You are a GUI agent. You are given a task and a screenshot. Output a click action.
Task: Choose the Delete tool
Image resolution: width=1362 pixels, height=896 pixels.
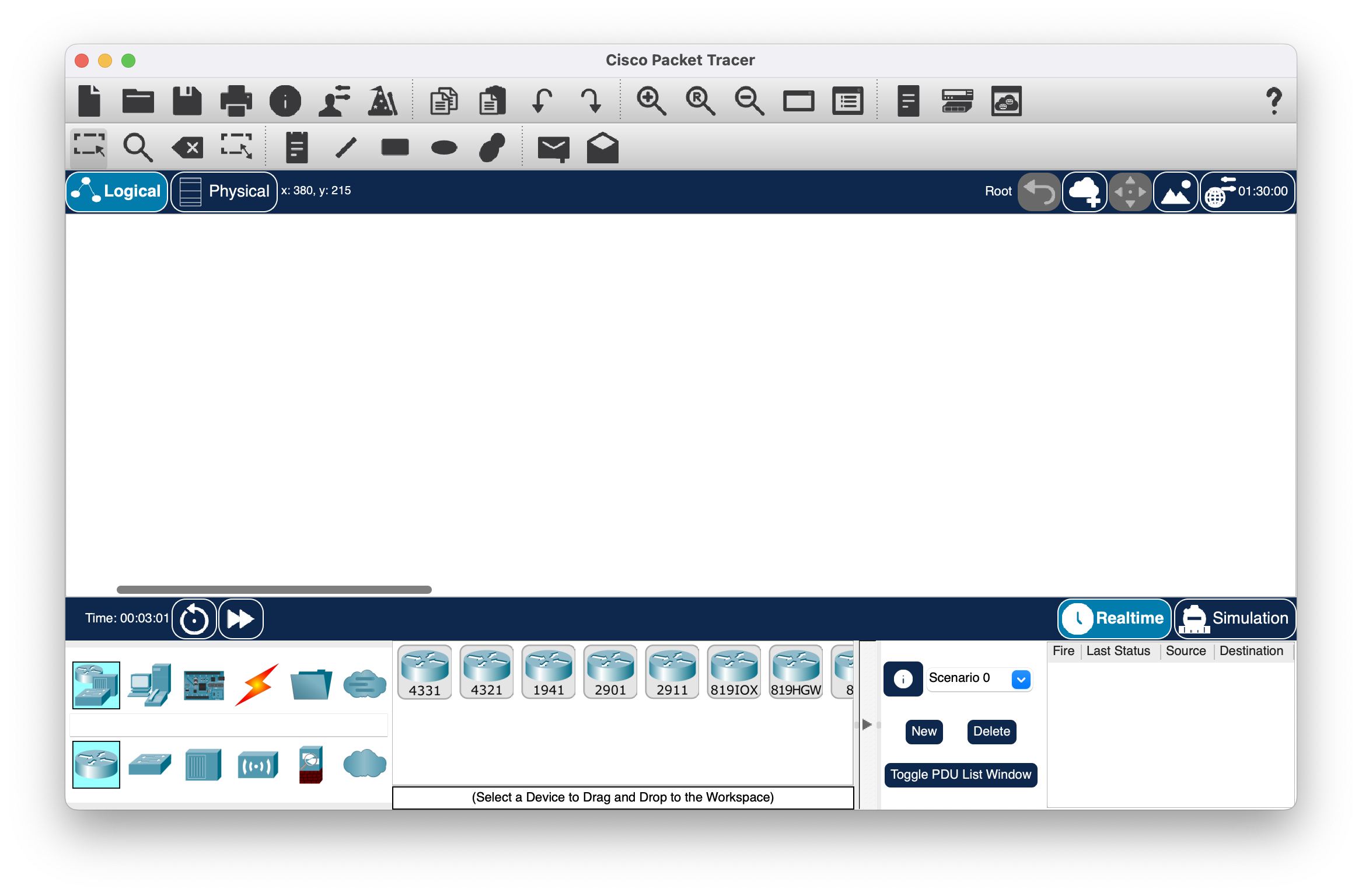coord(187,148)
